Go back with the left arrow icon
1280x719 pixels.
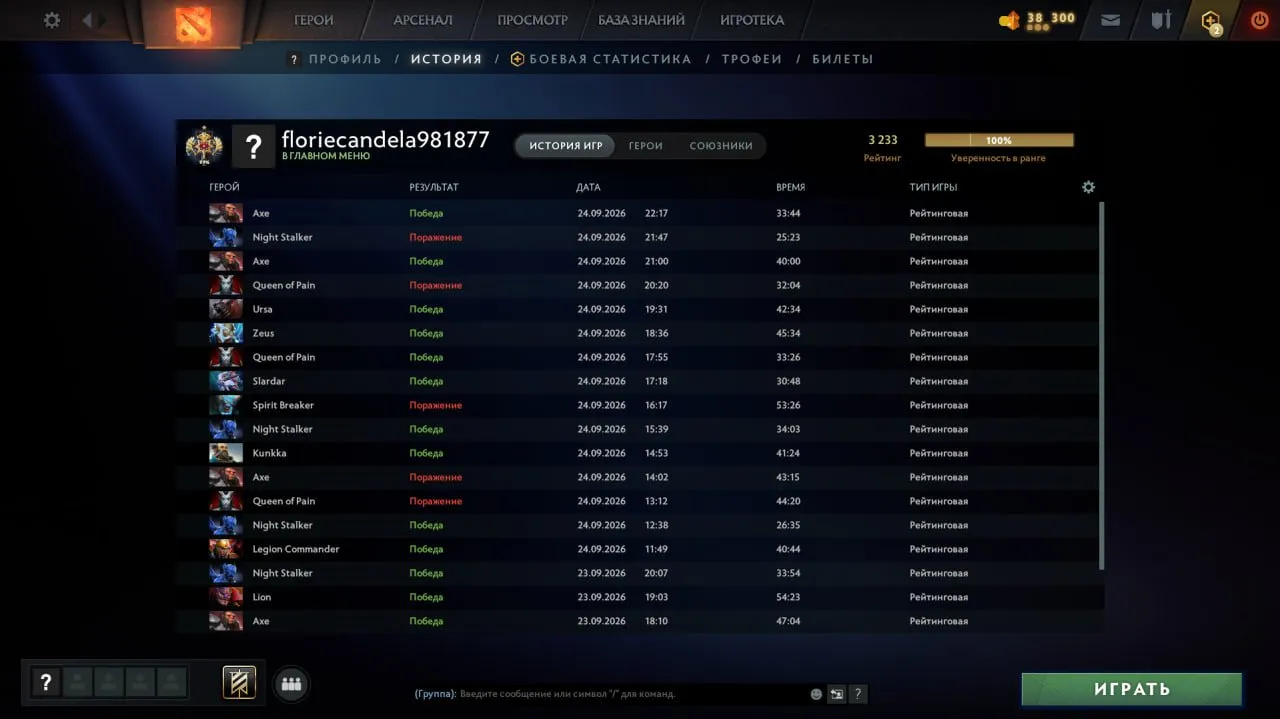[87, 20]
